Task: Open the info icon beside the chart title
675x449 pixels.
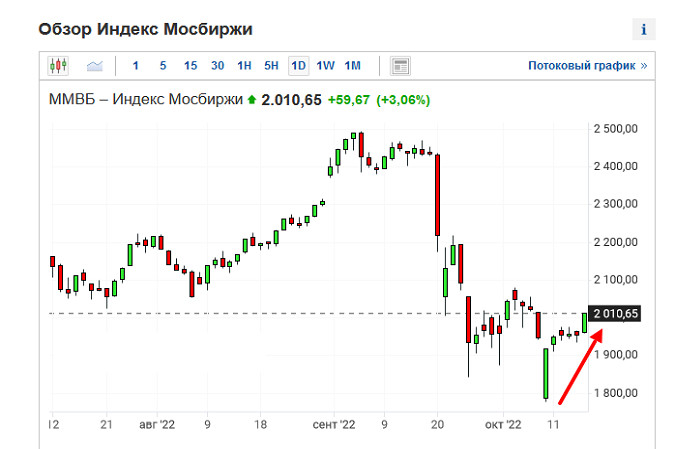Action: click(644, 29)
